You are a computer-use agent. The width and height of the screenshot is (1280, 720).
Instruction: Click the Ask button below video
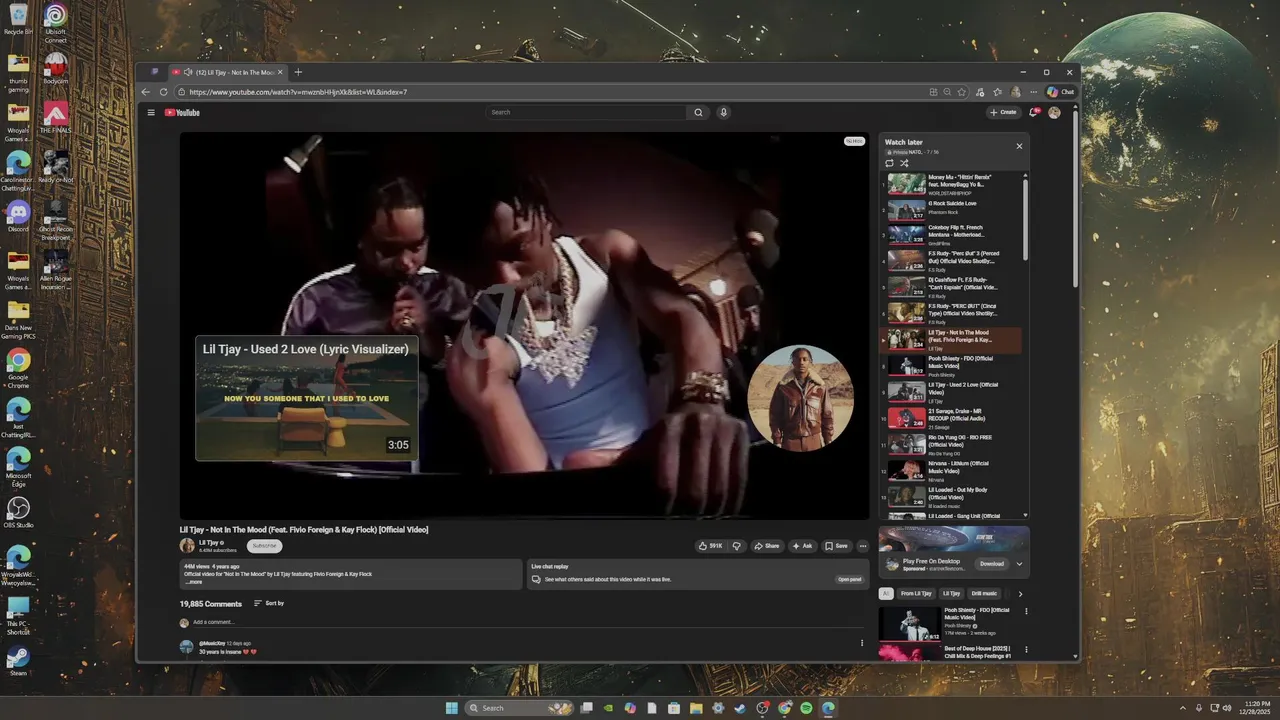[x=803, y=546]
